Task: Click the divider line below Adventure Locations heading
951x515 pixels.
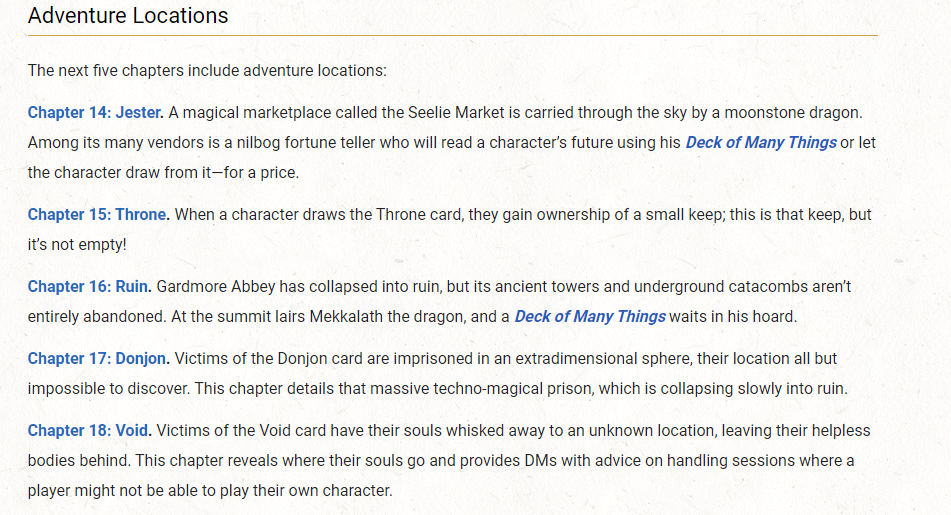Action: (452, 36)
